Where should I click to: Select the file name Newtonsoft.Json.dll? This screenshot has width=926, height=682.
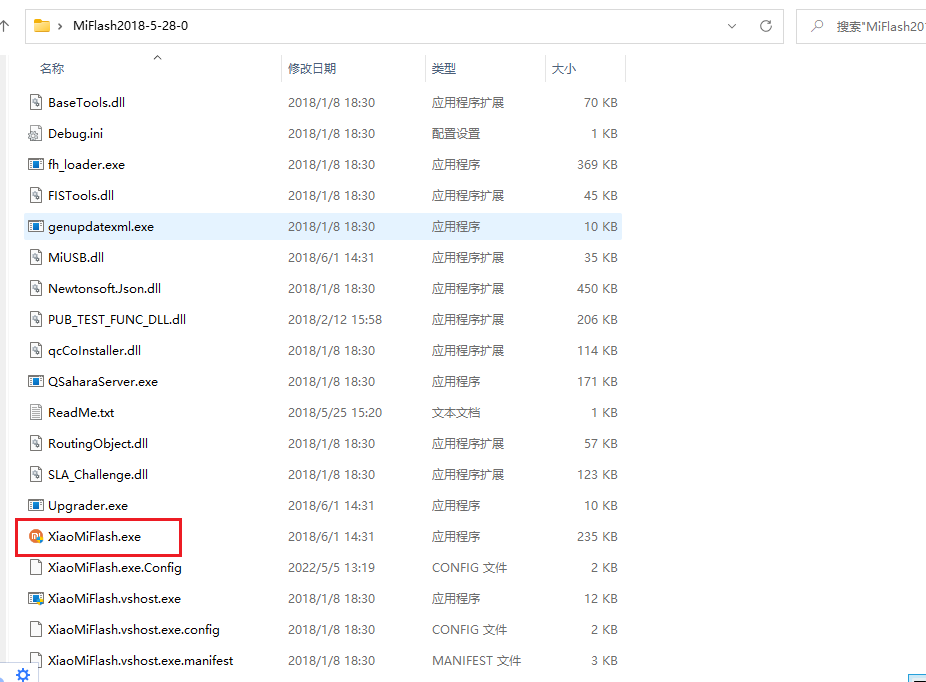tap(105, 288)
